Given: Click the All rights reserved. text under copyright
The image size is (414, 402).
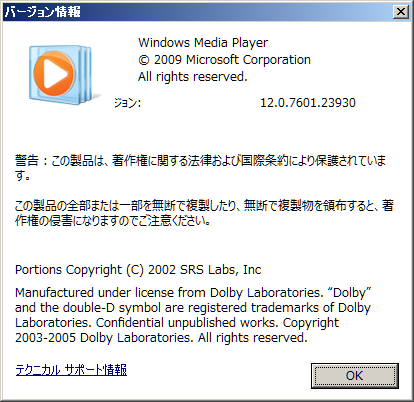Looking at the screenshot, I should tap(193, 77).
